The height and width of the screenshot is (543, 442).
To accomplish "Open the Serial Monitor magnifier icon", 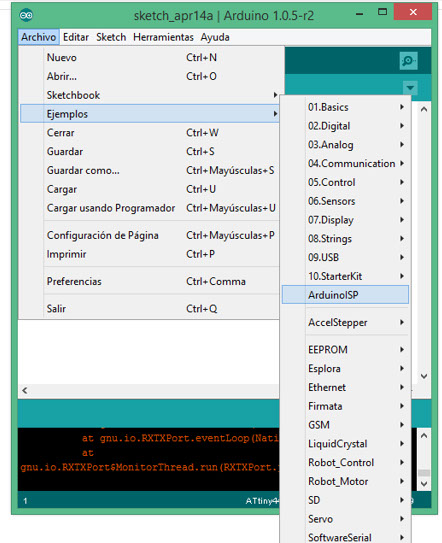I will (408, 61).
